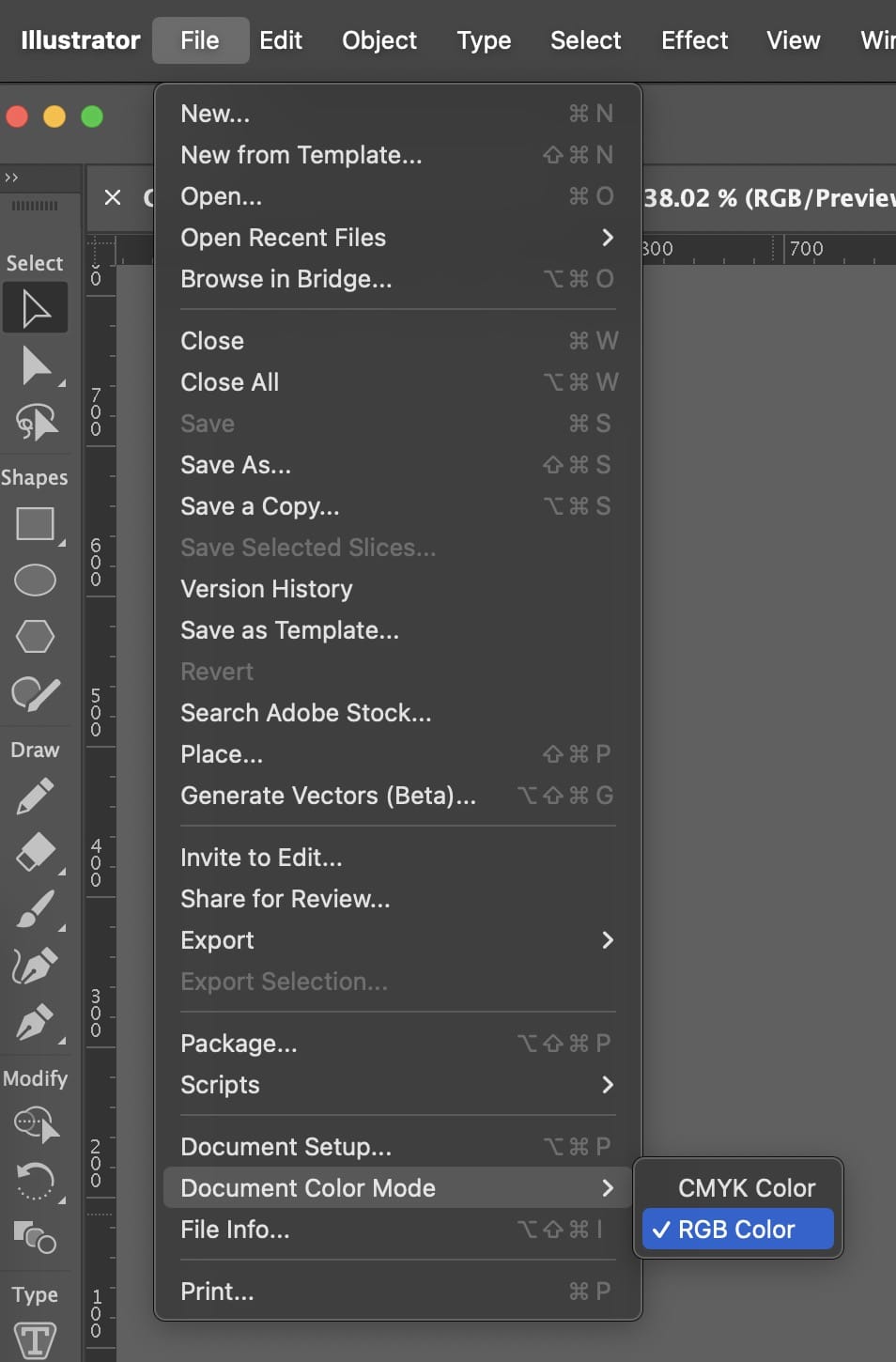Screen dimensions: 896x1362
Task: Select the Ellipse shape tool
Action: click(35, 580)
